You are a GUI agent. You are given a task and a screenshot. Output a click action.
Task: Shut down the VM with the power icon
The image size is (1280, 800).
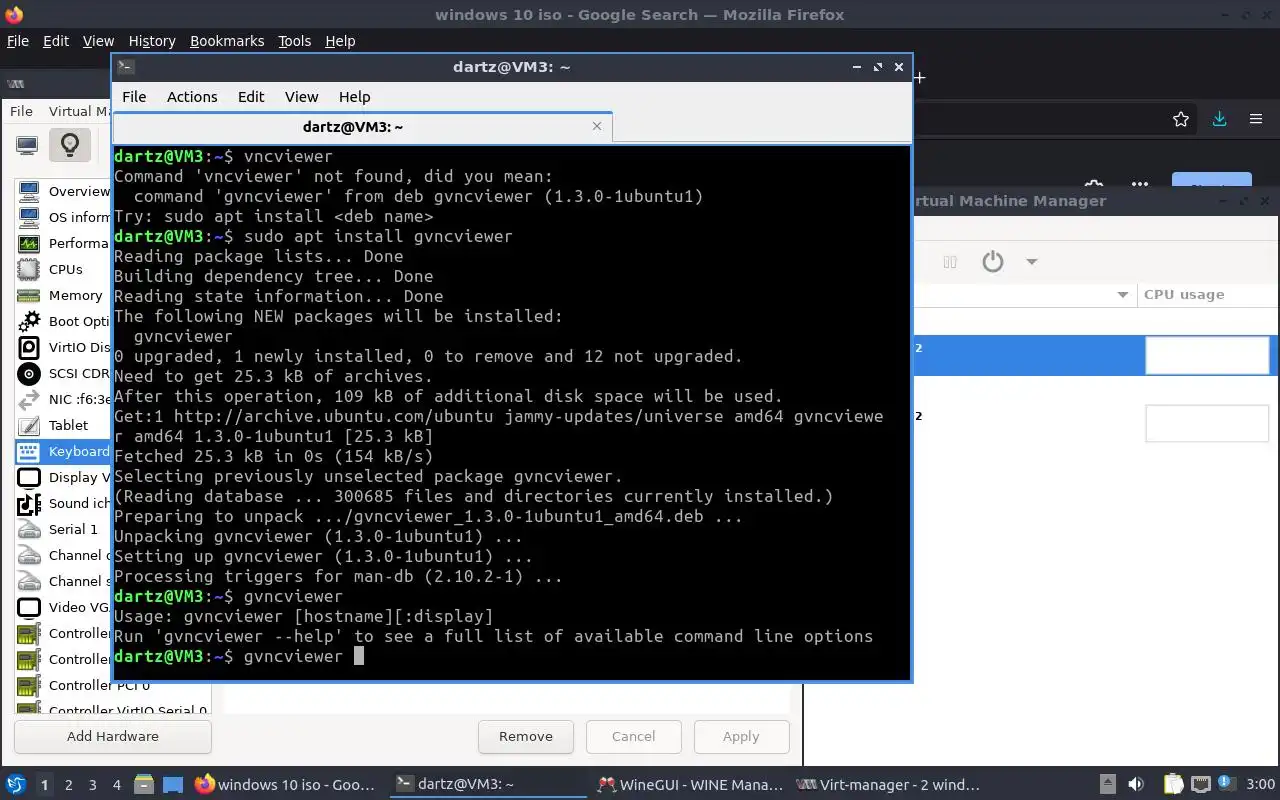pyautogui.click(x=992, y=262)
